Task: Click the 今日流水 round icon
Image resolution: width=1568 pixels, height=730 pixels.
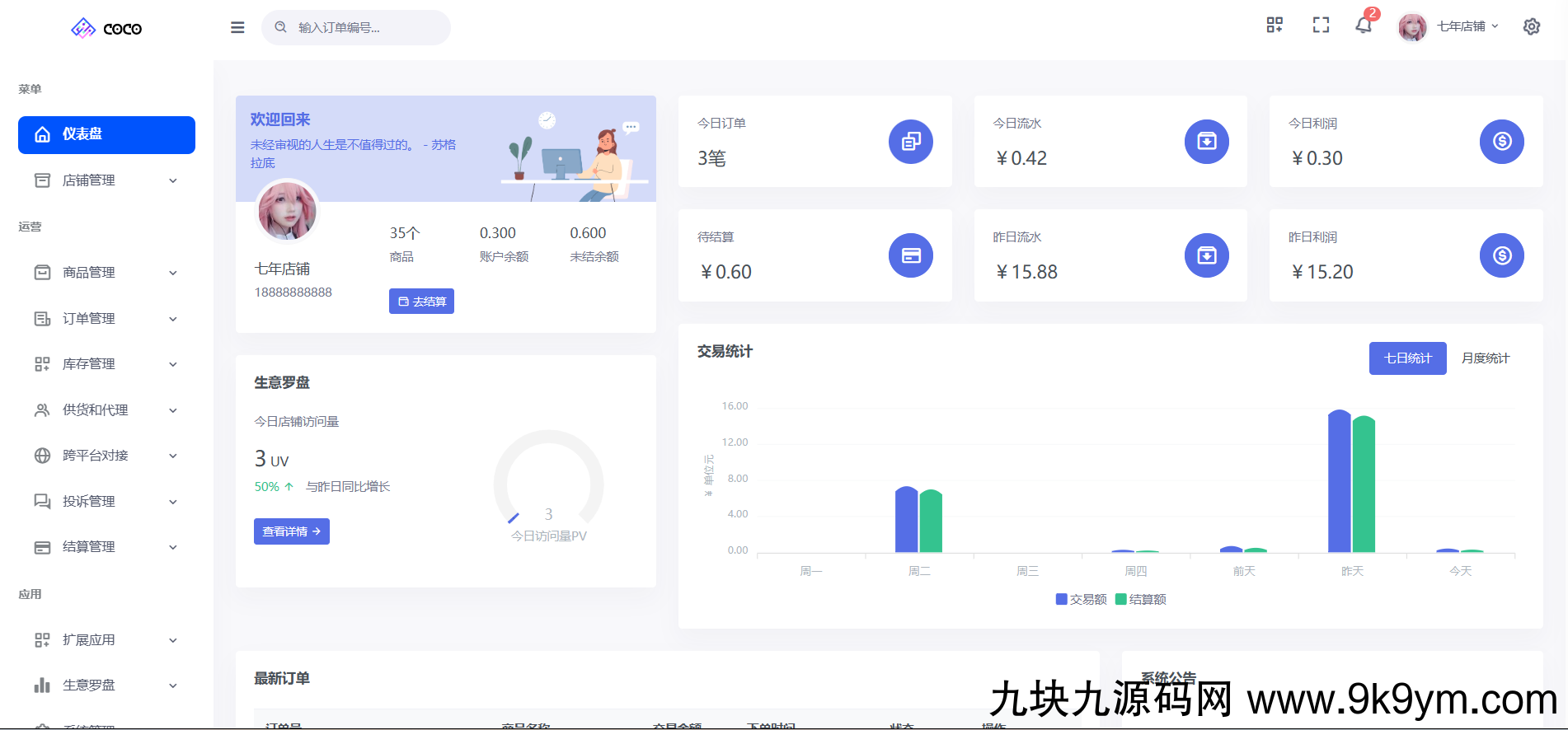Action: pyautogui.click(x=1207, y=142)
